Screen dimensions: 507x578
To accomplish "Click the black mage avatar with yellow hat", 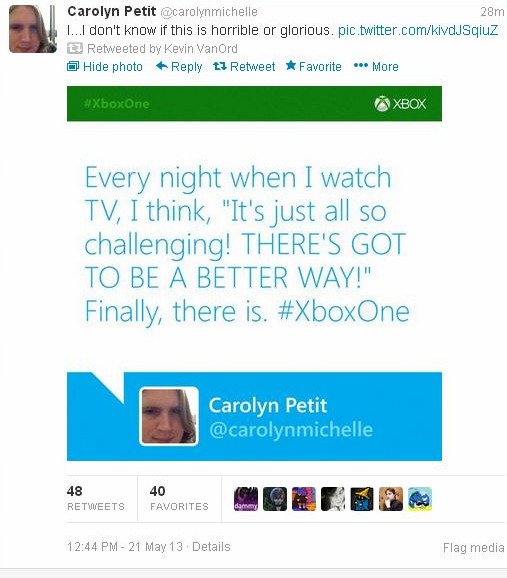I will pyautogui.click(x=362, y=499).
